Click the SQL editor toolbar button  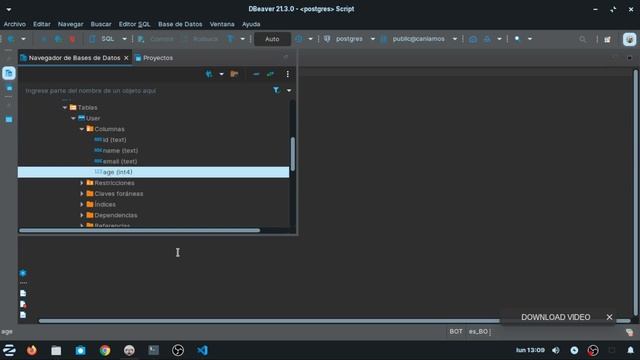(x=103, y=39)
